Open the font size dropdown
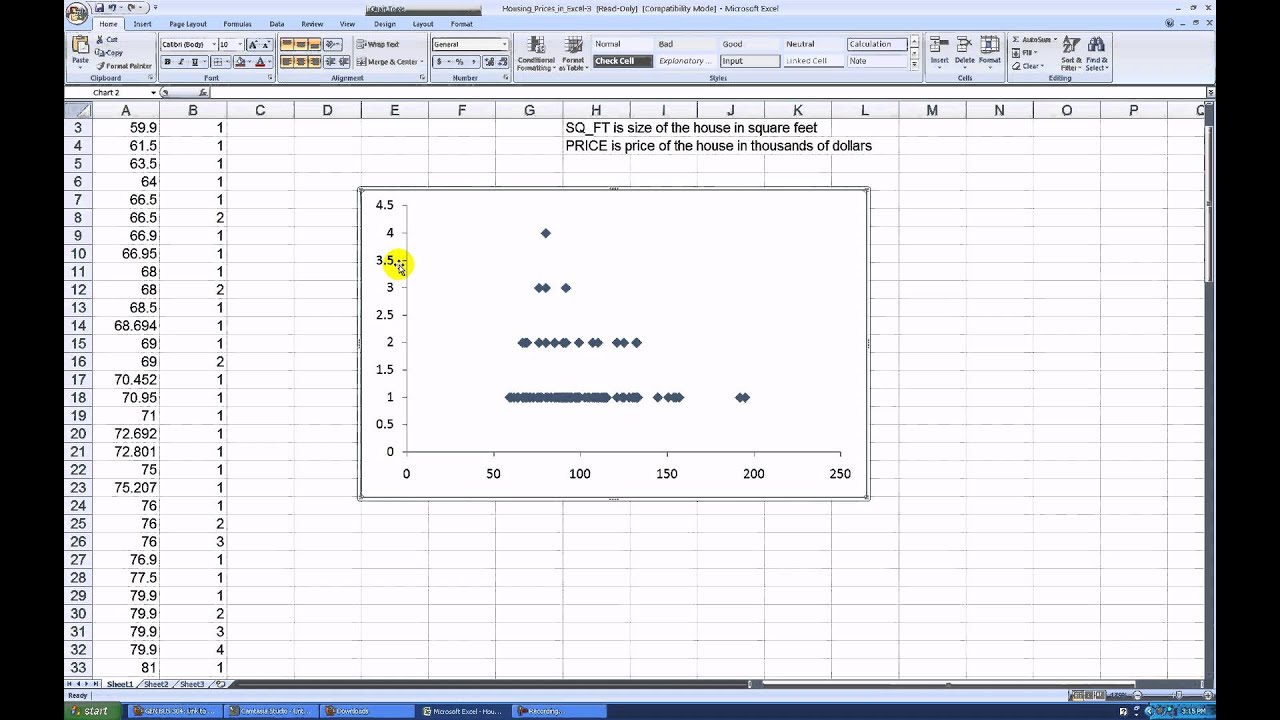 click(x=239, y=45)
